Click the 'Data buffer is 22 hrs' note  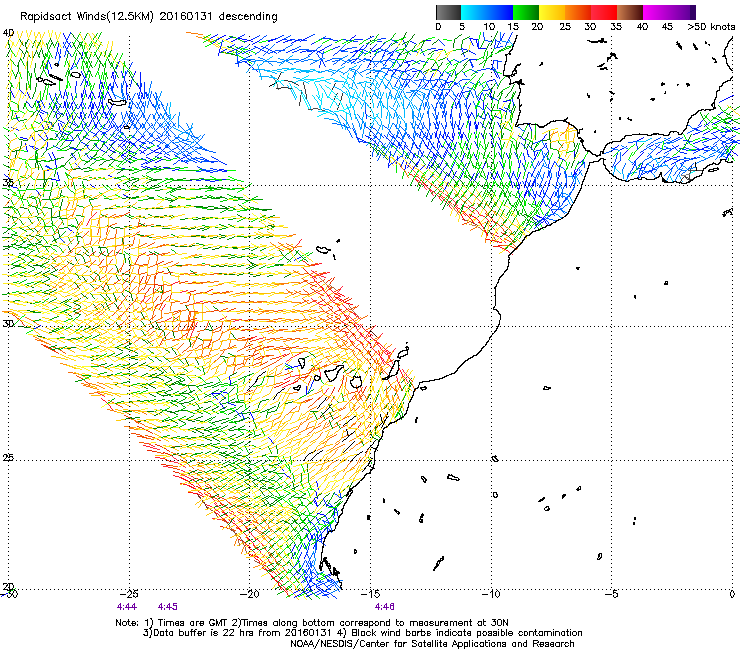pyautogui.click(x=201, y=633)
